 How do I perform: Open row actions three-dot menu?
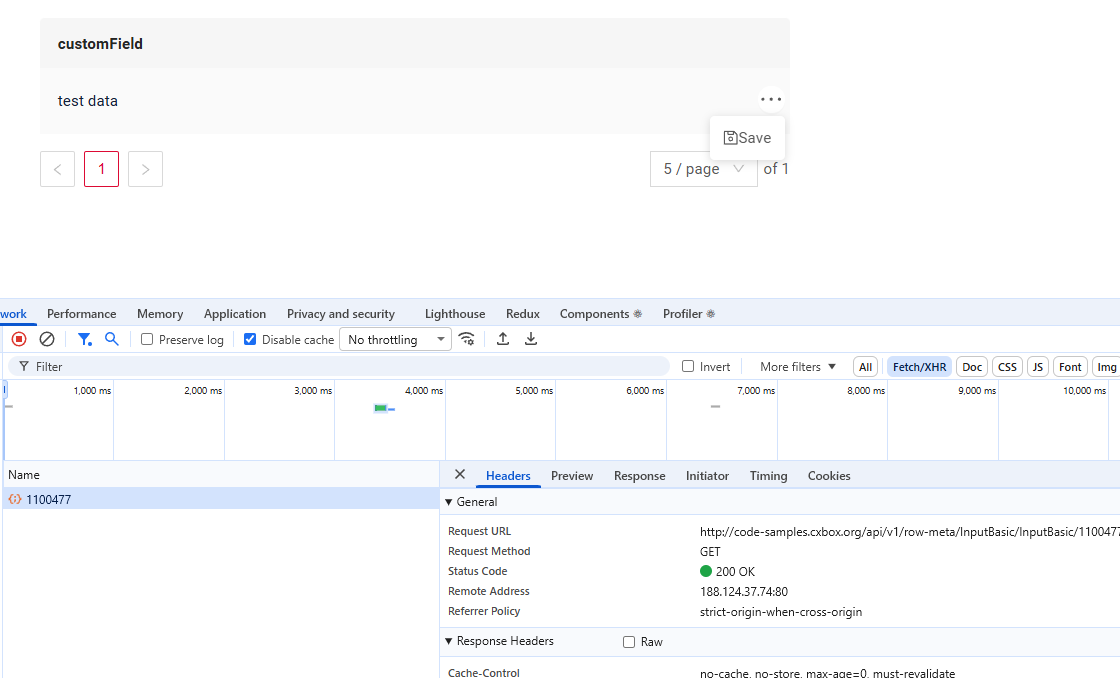tap(770, 99)
